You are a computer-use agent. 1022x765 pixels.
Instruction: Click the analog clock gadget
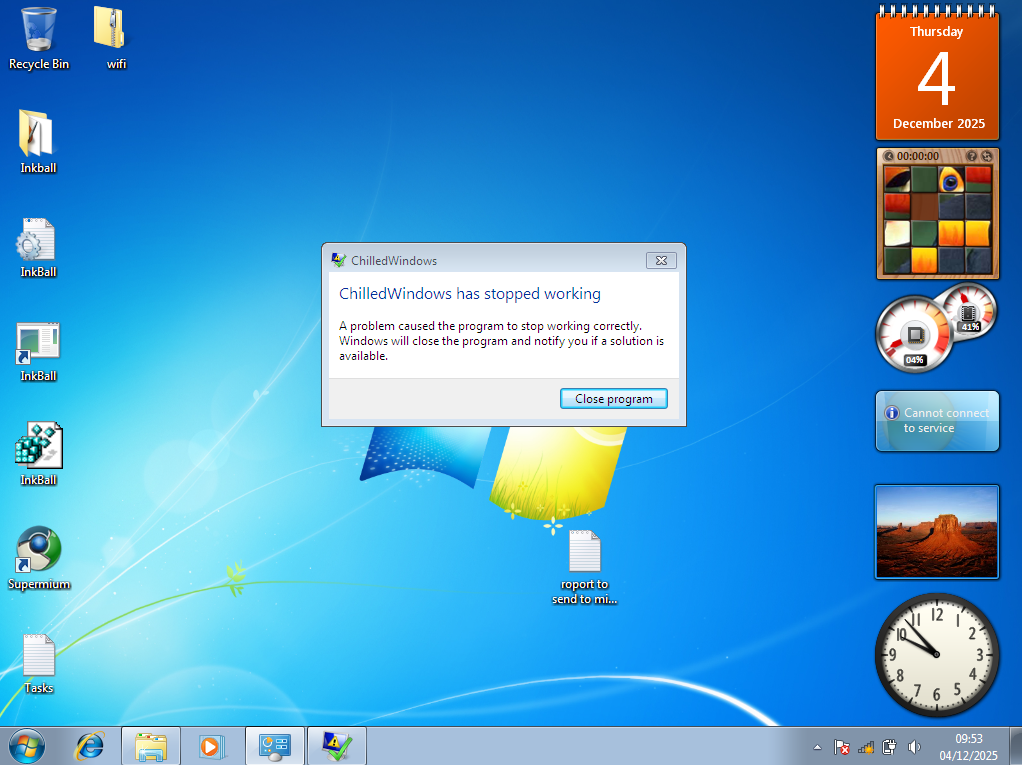coord(937,655)
